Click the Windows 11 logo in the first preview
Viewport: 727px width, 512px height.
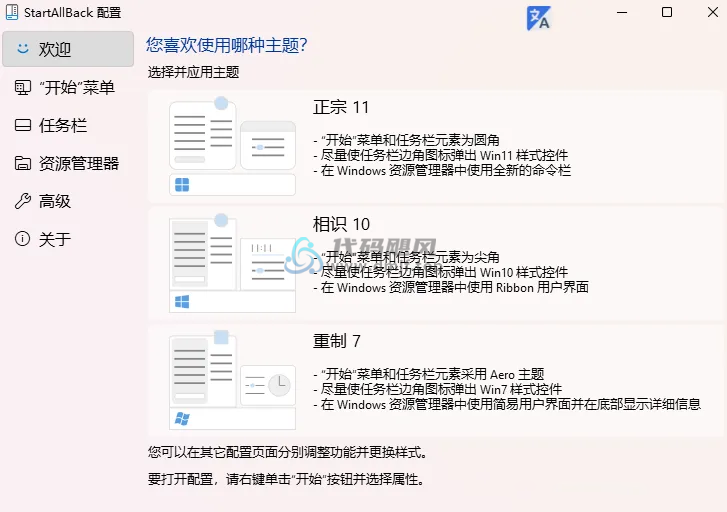(x=182, y=185)
